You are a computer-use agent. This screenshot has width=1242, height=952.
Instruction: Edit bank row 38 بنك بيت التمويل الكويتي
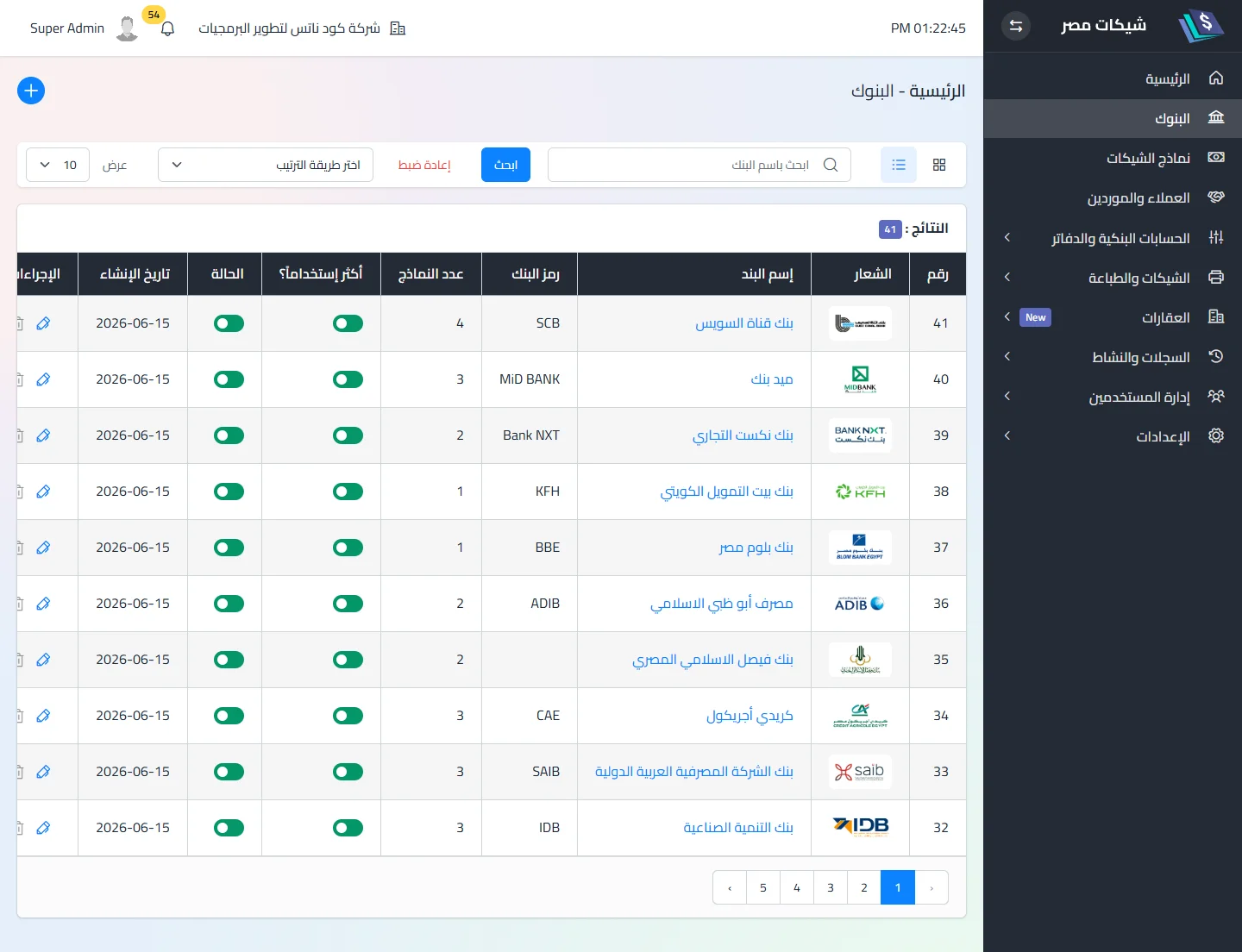[43, 492]
